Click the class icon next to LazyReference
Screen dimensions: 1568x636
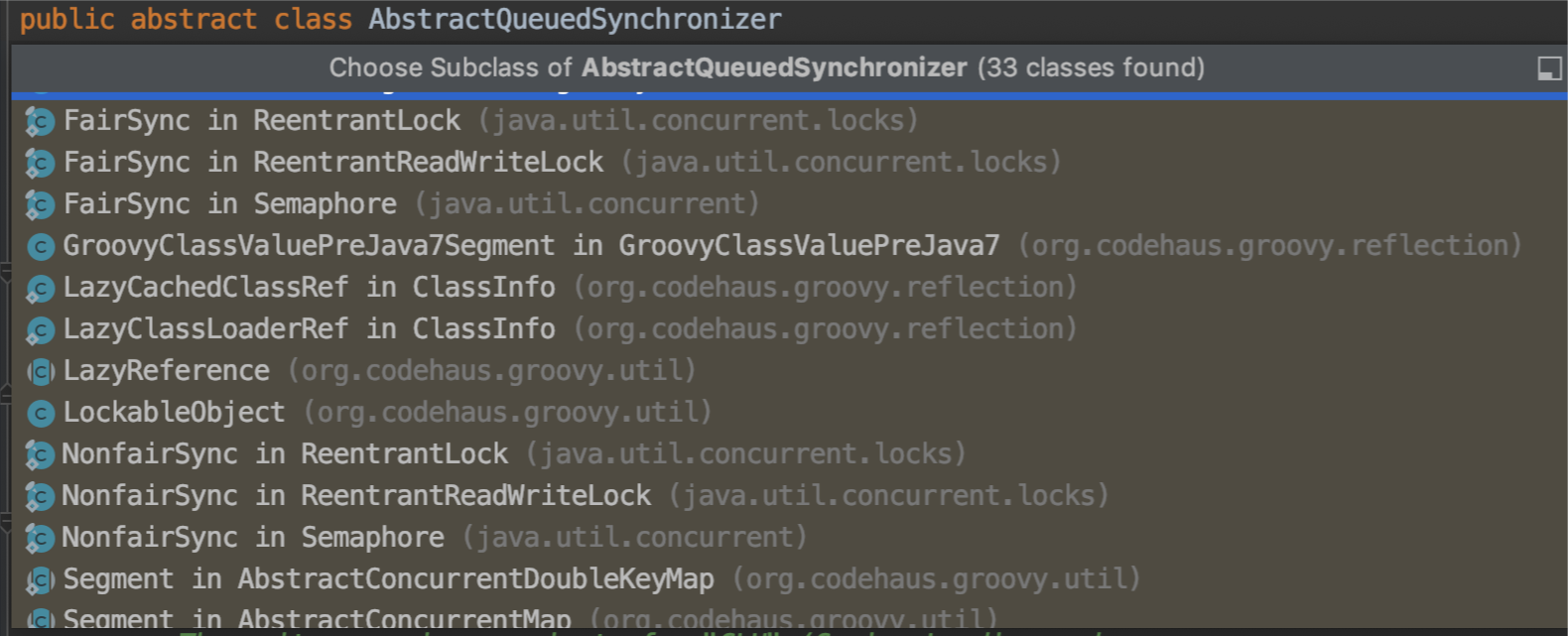point(40,370)
